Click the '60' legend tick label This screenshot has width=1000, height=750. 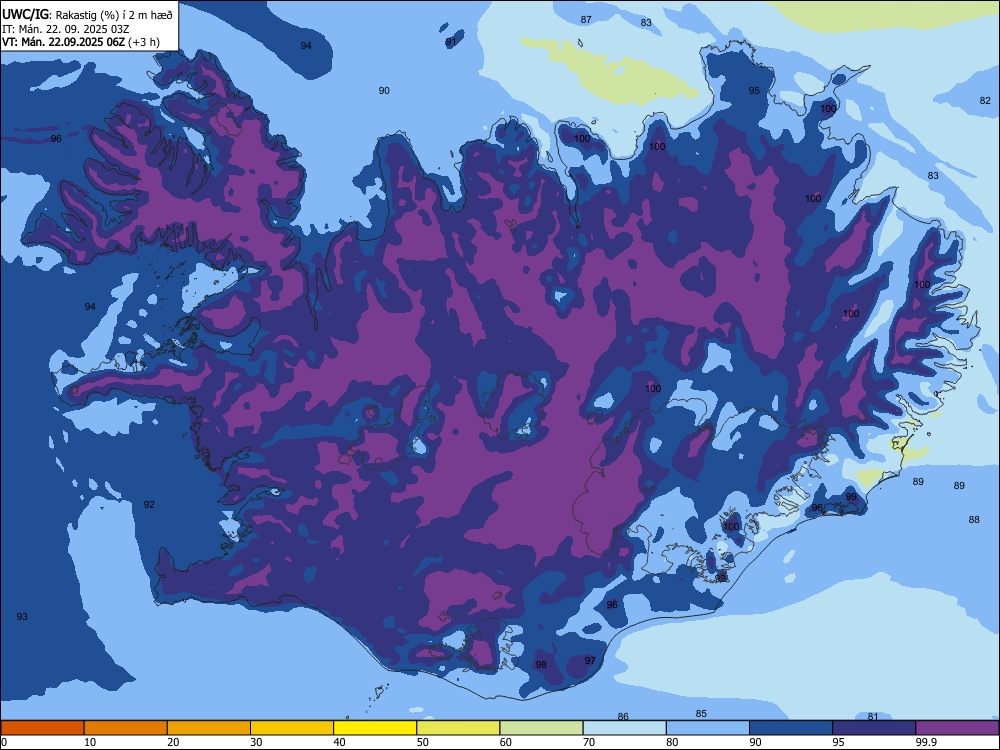[x=506, y=742]
